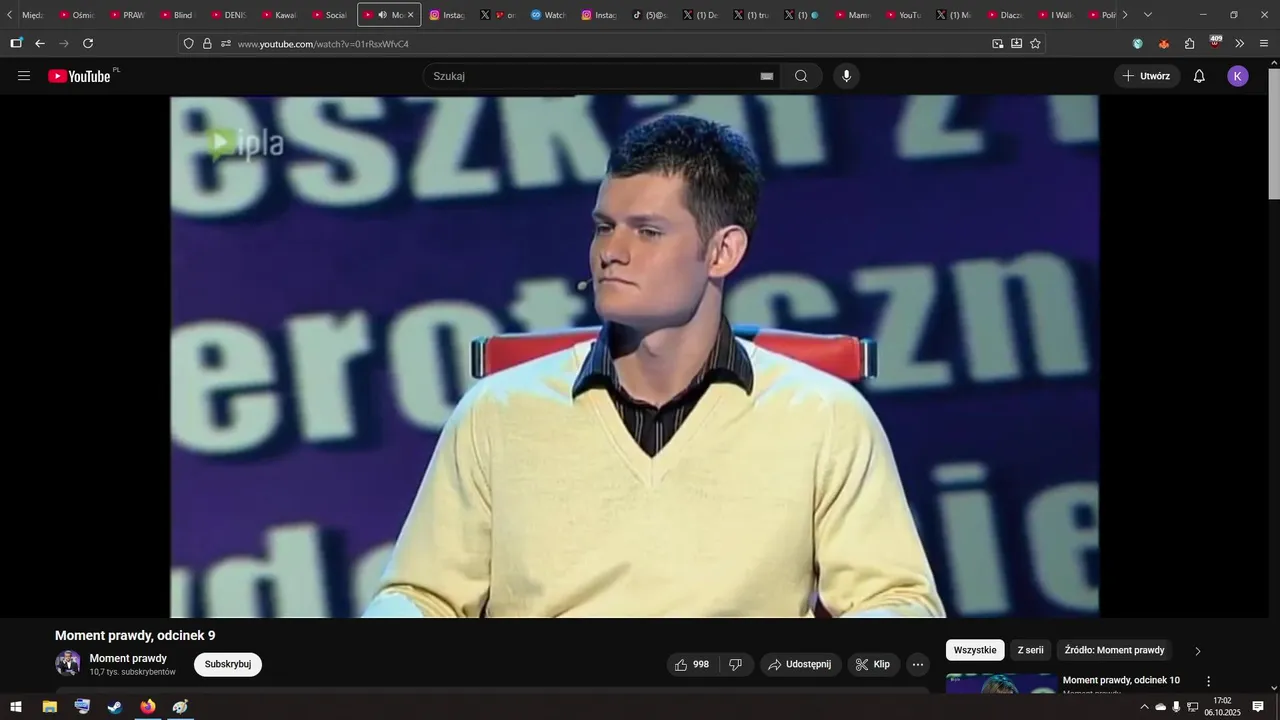
Task: Show site security lock information
Action: pyautogui.click(x=207, y=43)
